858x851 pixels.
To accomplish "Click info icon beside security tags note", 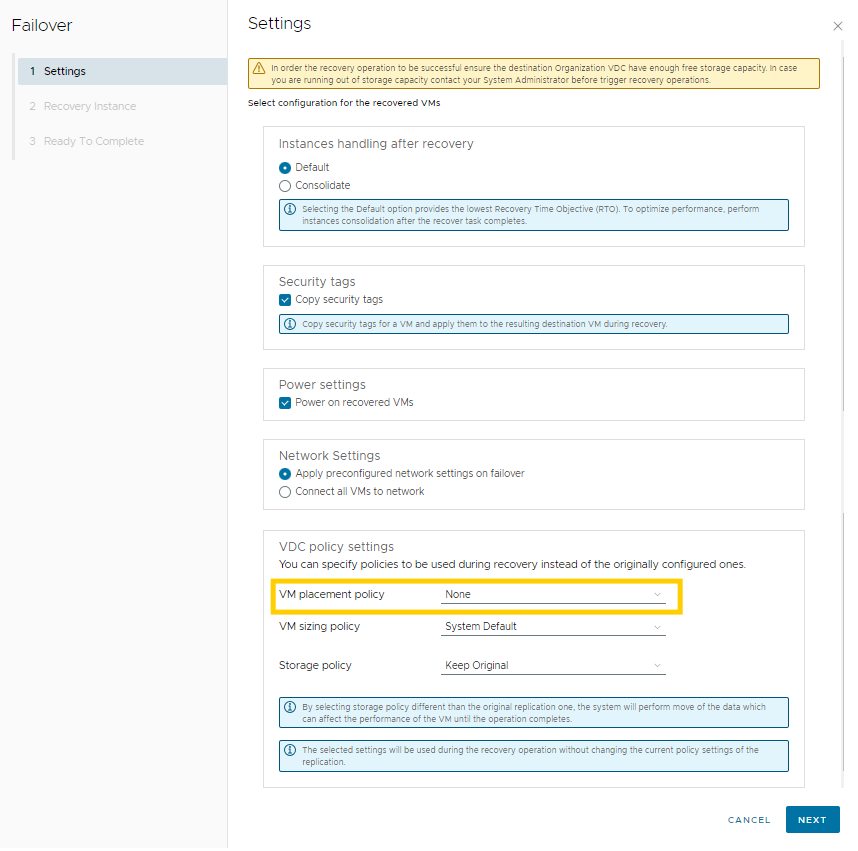I will (x=290, y=324).
